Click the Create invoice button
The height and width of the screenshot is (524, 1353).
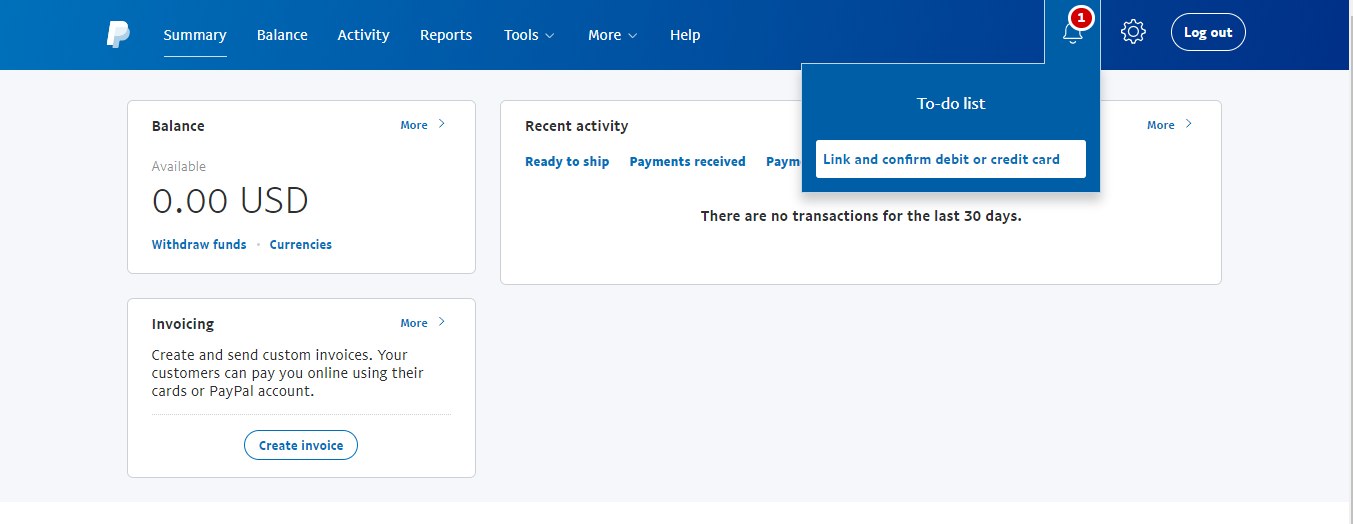[301, 445]
